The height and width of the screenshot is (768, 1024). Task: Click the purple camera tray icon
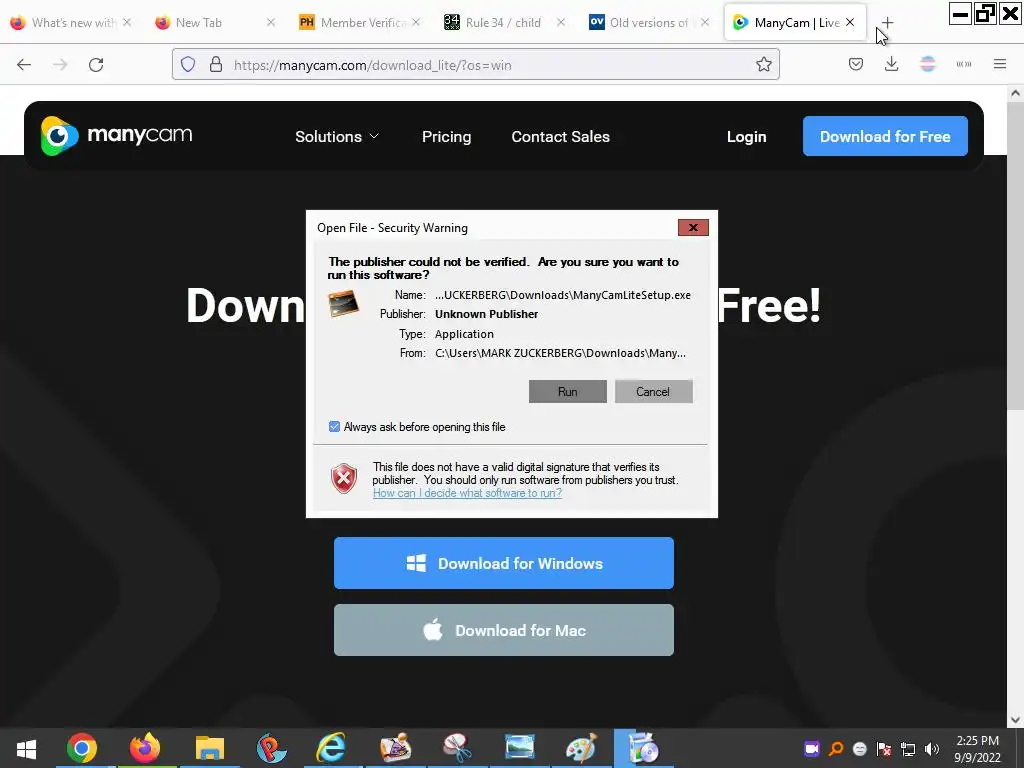(x=812, y=748)
